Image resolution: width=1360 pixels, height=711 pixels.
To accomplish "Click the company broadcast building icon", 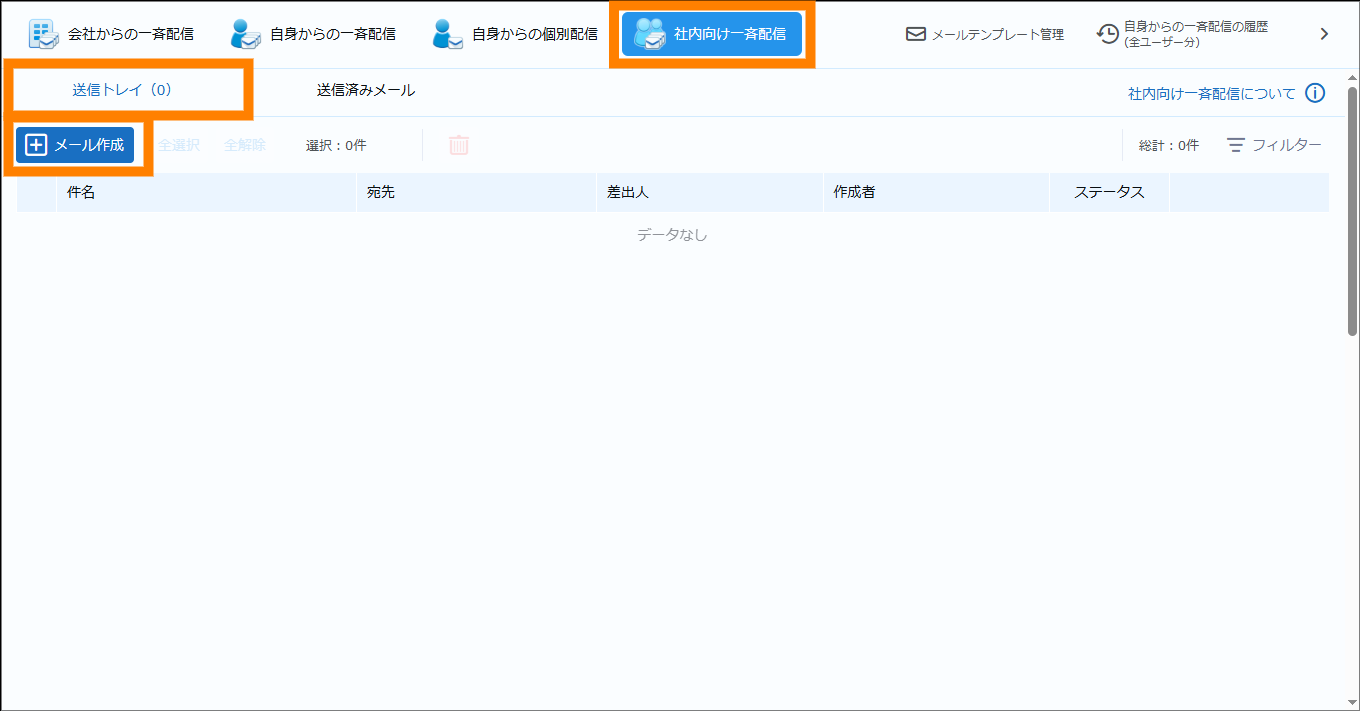I will [x=43, y=34].
